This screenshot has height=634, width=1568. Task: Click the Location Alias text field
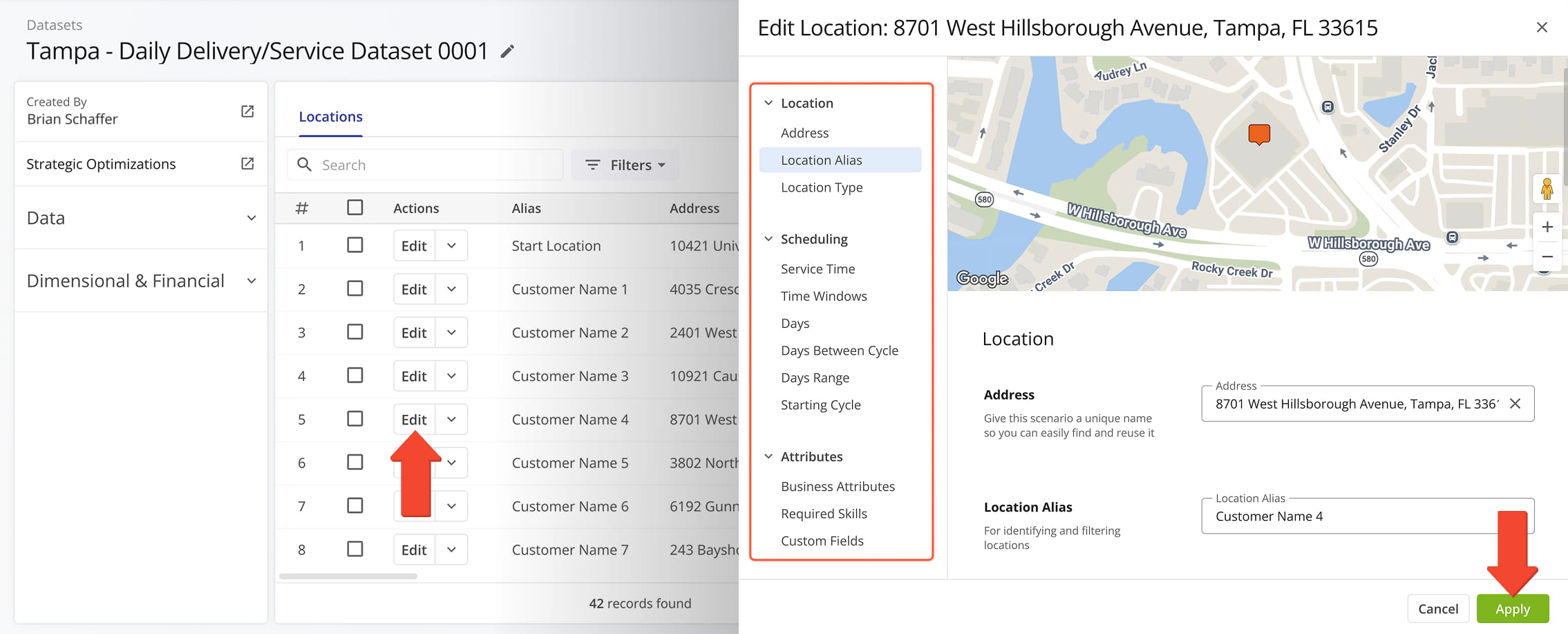(x=1368, y=516)
